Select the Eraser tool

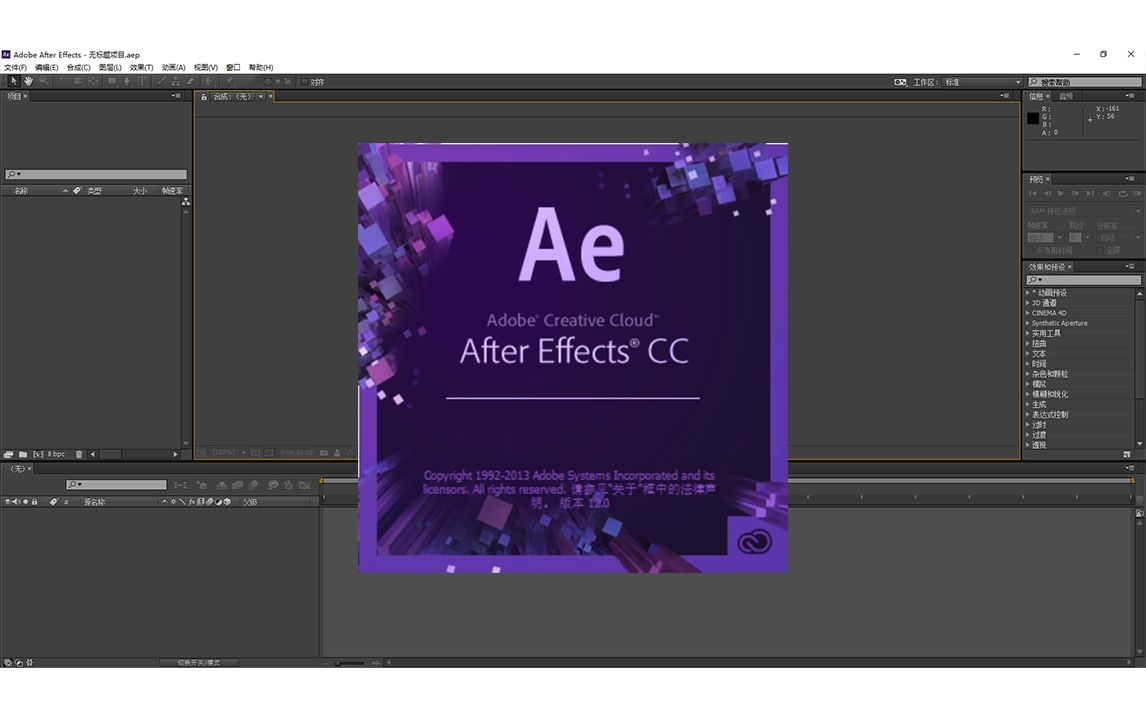click(190, 81)
